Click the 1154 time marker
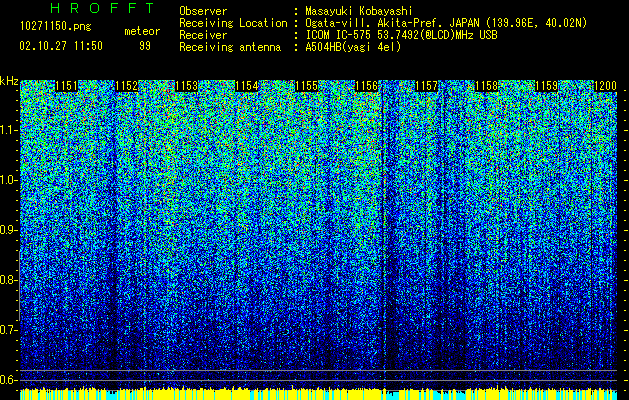The image size is (629, 400). [x=246, y=86]
